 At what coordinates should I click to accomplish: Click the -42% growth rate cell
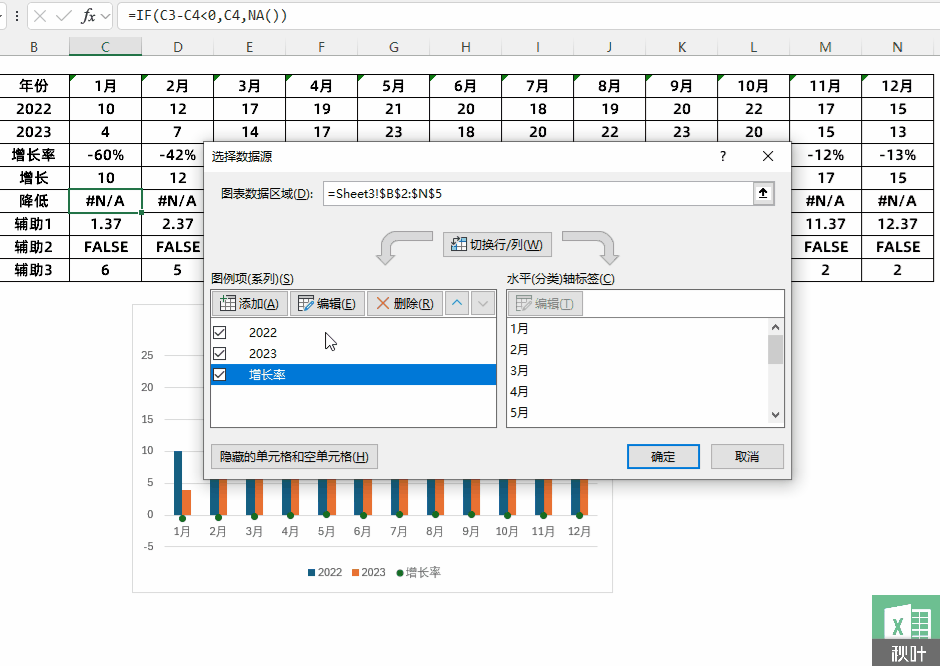(x=177, y=155)
